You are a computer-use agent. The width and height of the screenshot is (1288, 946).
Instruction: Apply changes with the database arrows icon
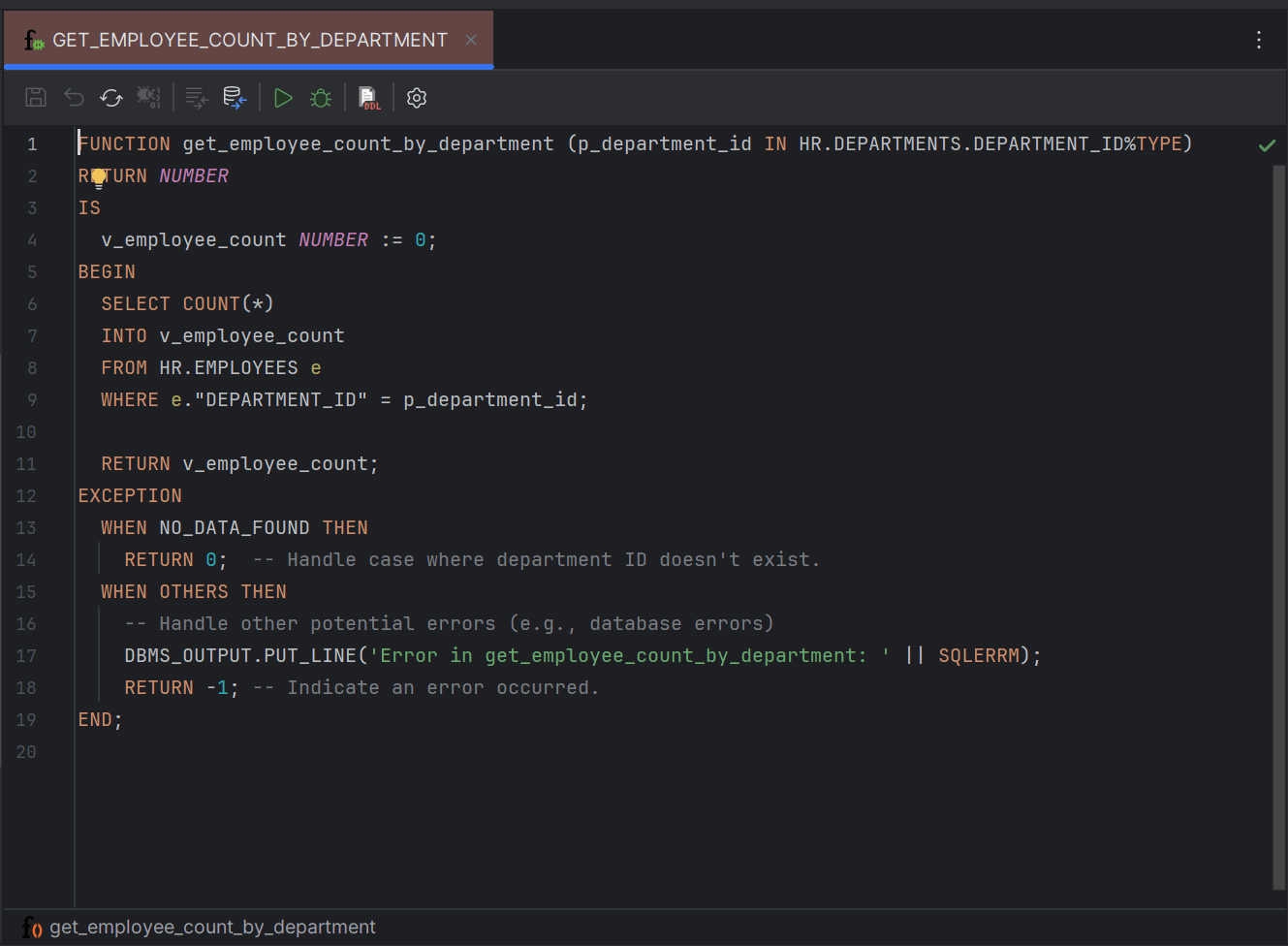234,97
